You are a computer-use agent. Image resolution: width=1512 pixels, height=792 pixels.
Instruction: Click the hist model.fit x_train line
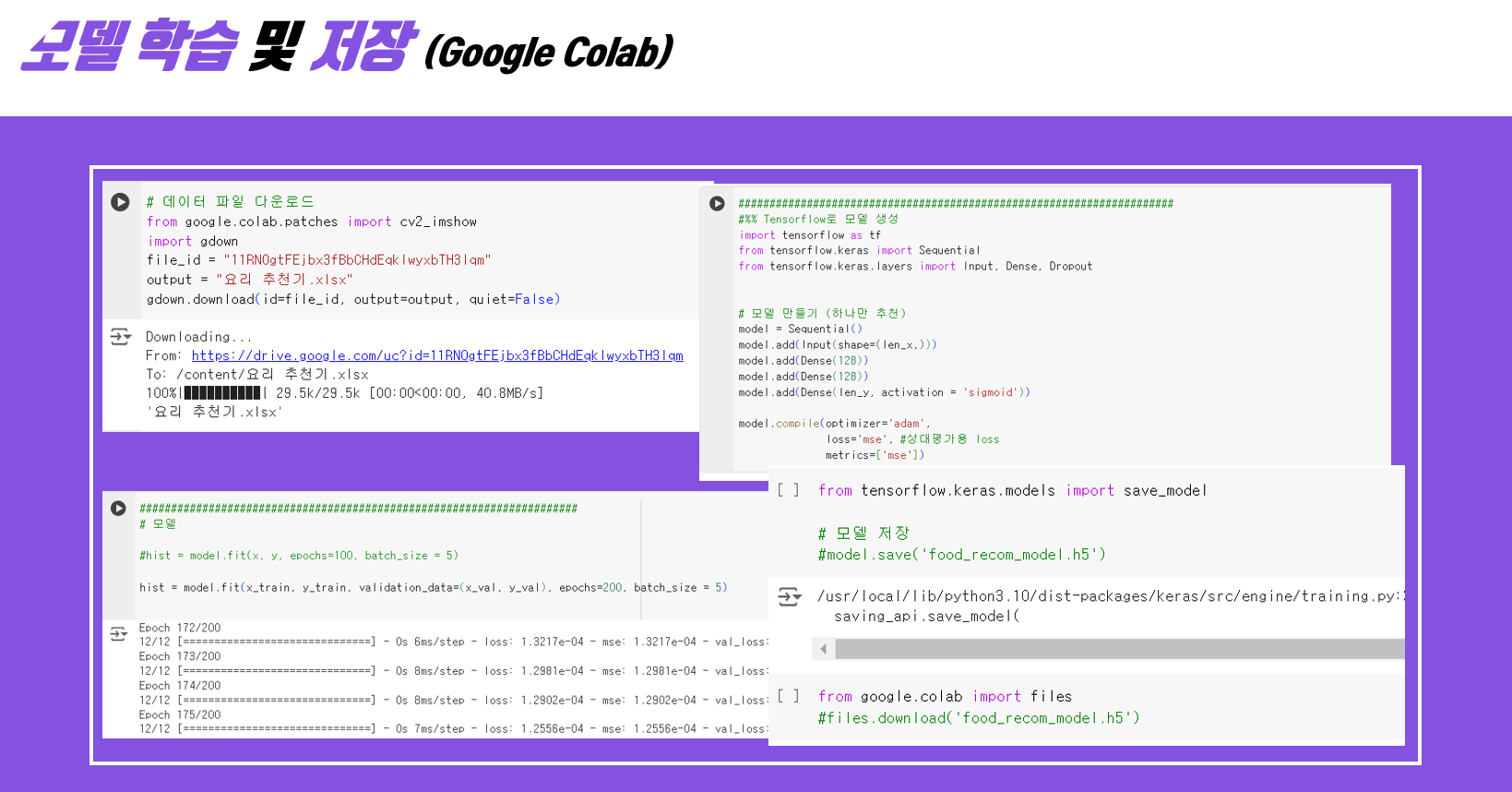click(433, 587)
